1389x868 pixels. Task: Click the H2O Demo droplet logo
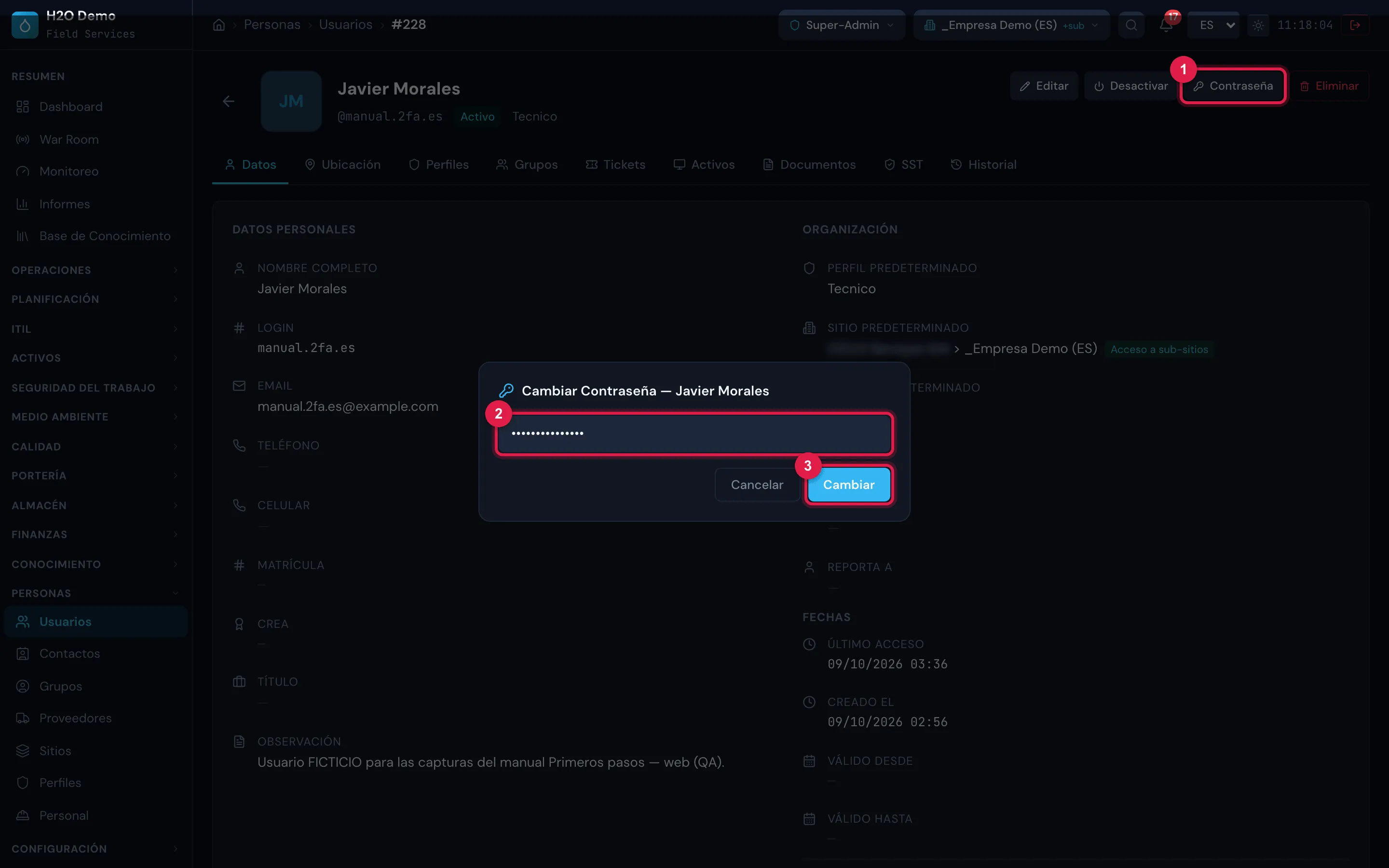(x=25, y=25)
